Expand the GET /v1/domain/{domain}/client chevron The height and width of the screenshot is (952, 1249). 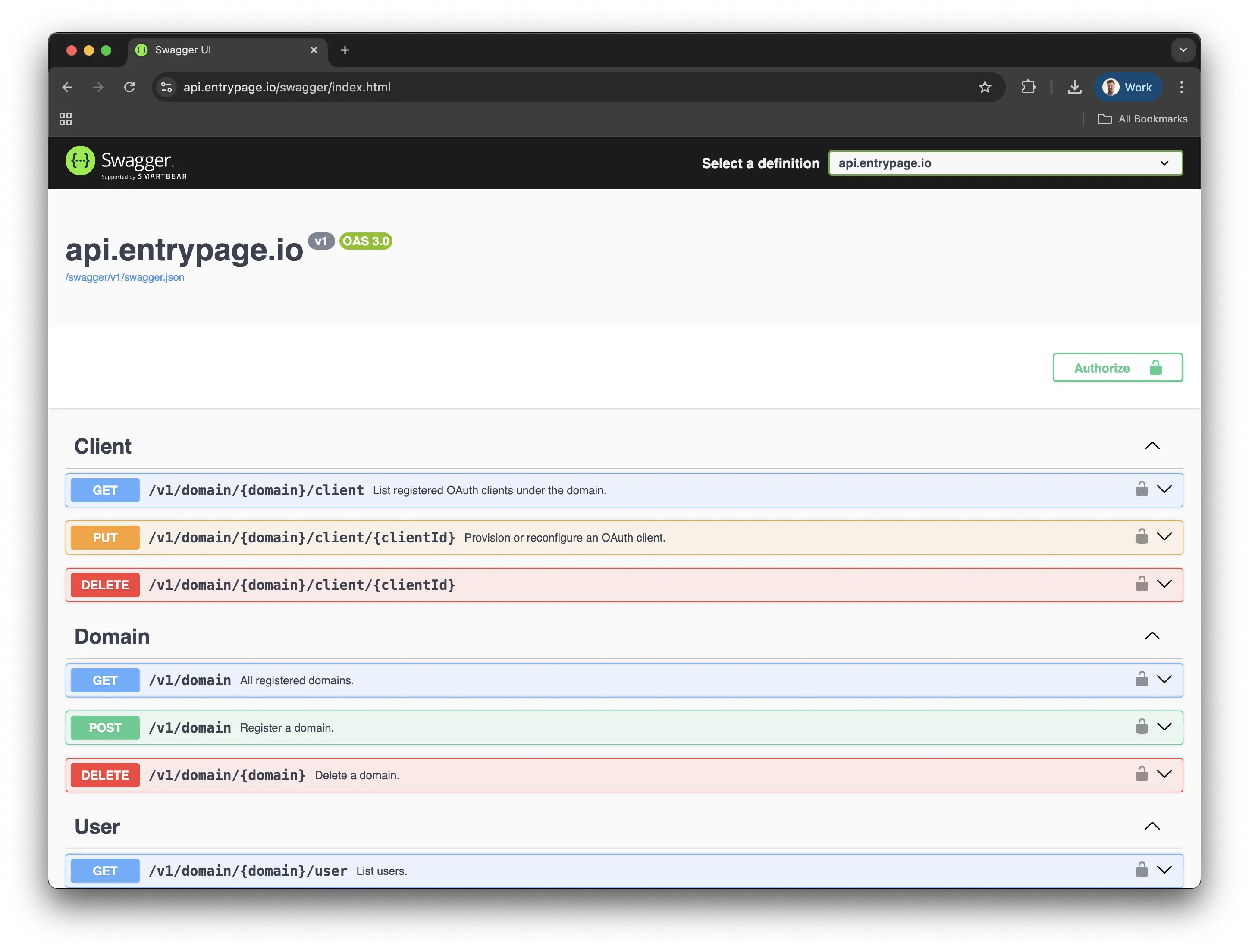1164,490
